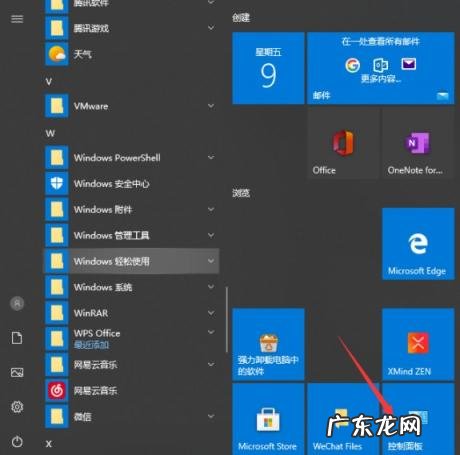Viewport: 460px width, 455px height.
Task: Open the Microsoft Store tile
Action: pyautogui.click(x=268, y=419)
